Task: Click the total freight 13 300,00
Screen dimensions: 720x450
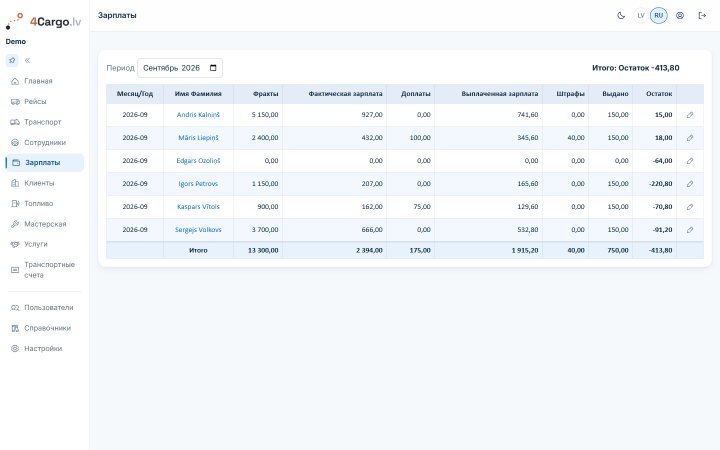Action: (263, 250)
